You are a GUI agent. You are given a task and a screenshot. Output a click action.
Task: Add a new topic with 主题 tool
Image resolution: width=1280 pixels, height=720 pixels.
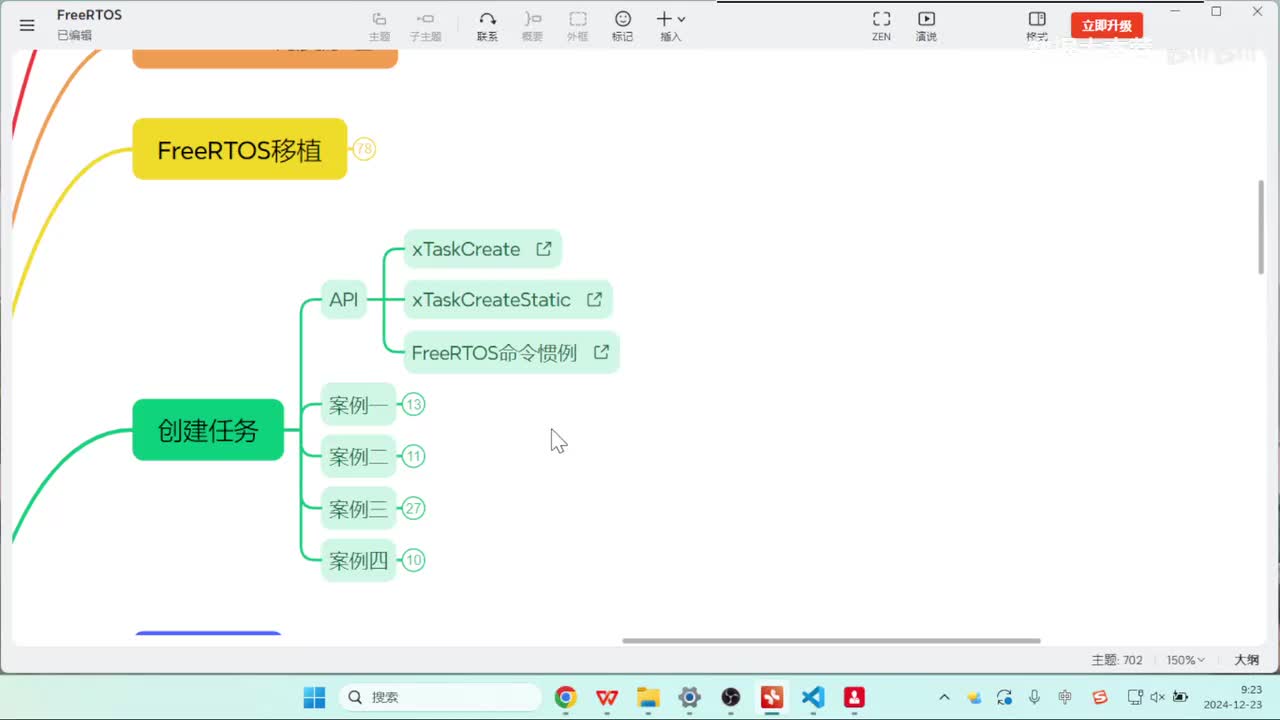click(379, 26)
